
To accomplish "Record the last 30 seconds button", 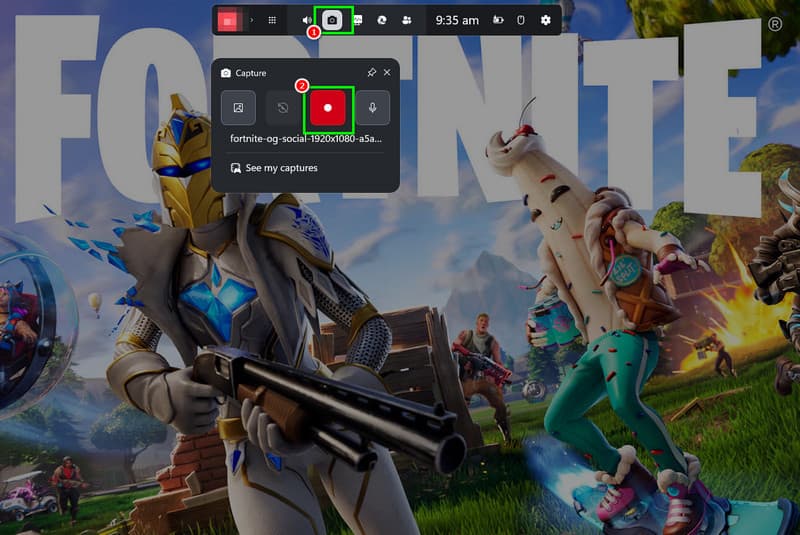I will tap(283, 108).
